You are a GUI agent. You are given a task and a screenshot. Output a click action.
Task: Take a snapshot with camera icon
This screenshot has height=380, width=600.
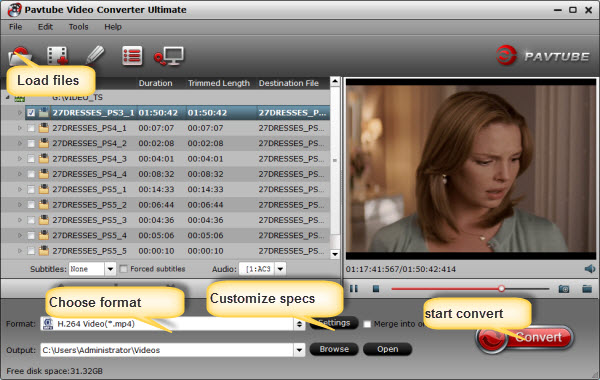(x=564, y=289)
